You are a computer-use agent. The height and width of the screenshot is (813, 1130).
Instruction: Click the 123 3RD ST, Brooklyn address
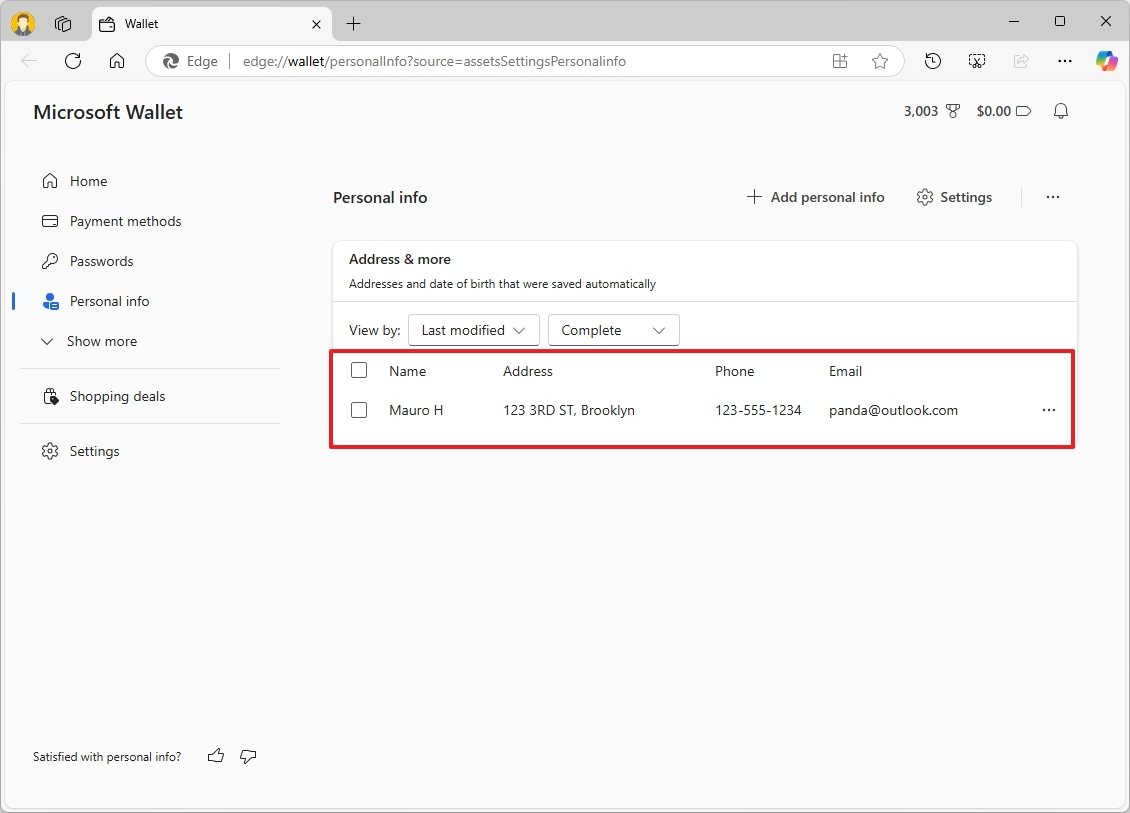(569, 410)
